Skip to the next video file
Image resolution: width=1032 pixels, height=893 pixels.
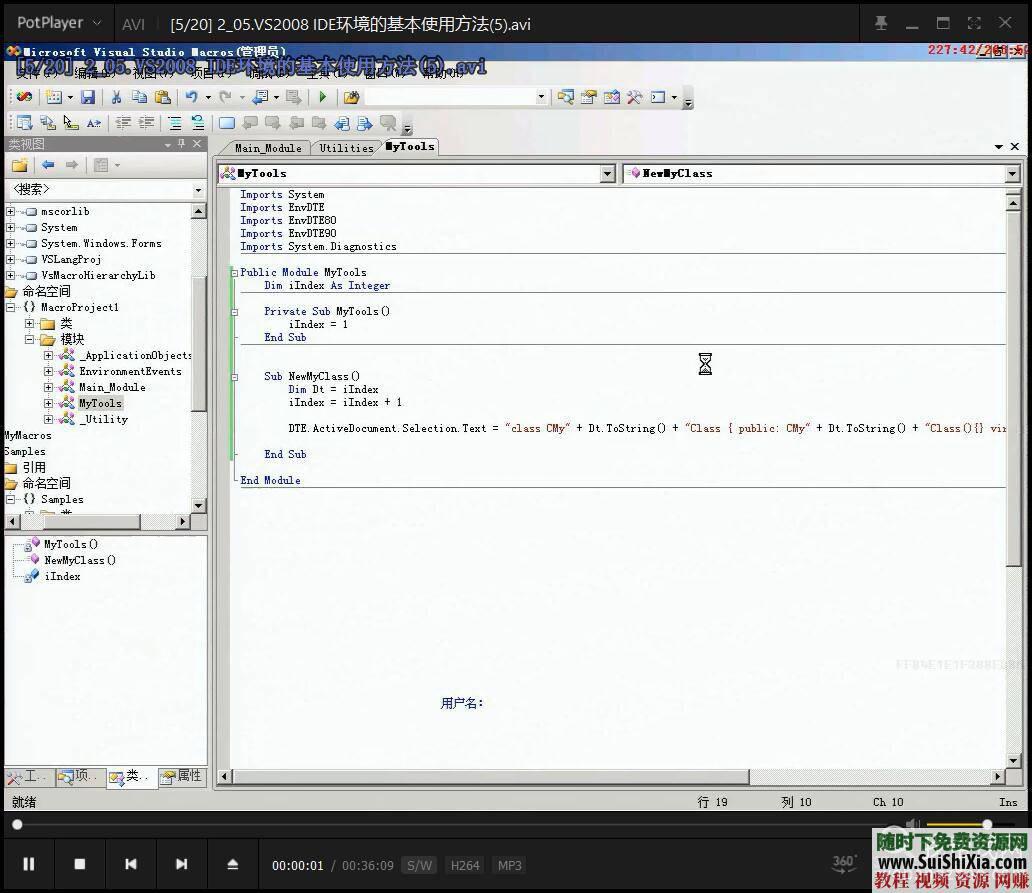coord(181,864)
